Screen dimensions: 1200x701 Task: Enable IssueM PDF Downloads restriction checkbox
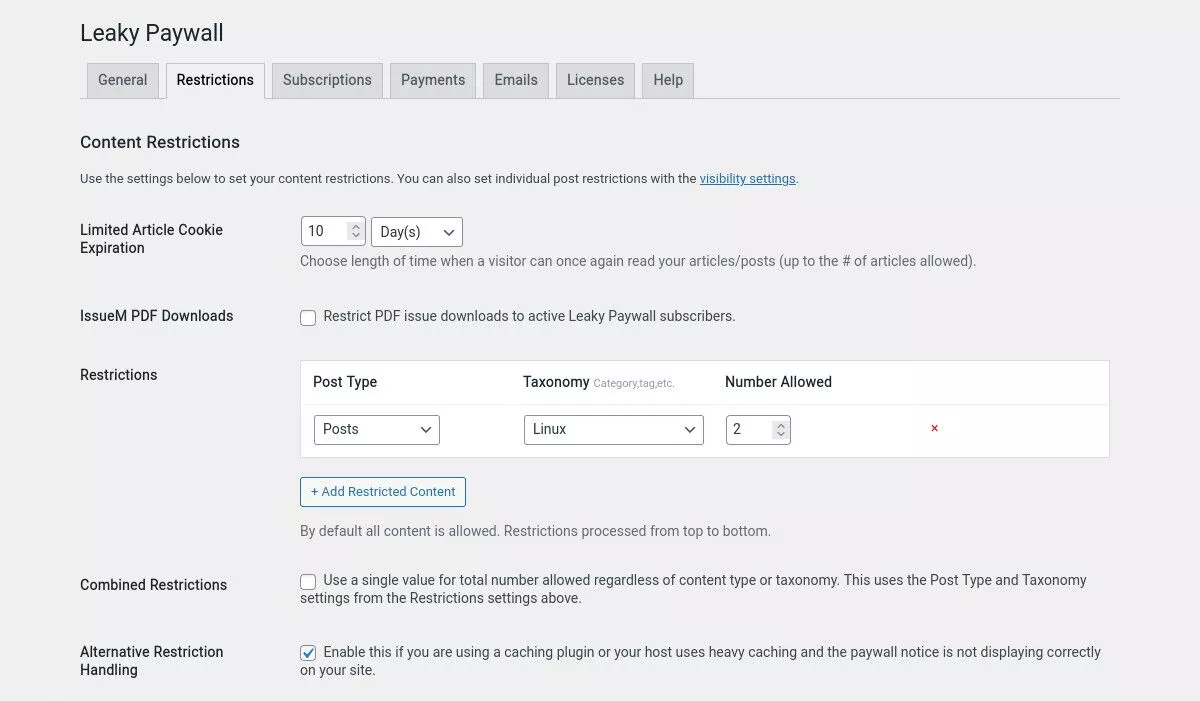coord(308,318)
